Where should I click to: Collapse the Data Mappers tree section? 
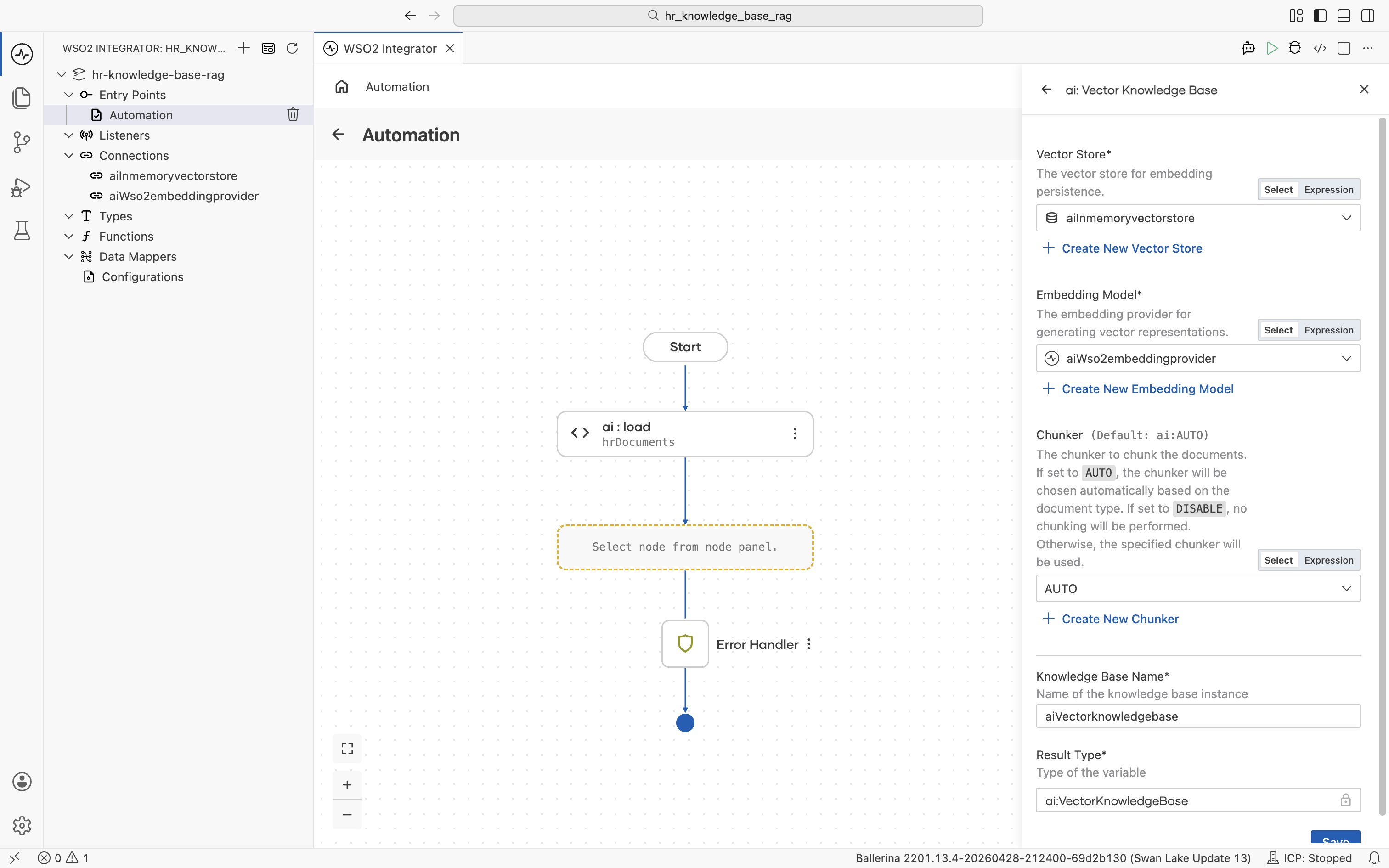(69, 257)
